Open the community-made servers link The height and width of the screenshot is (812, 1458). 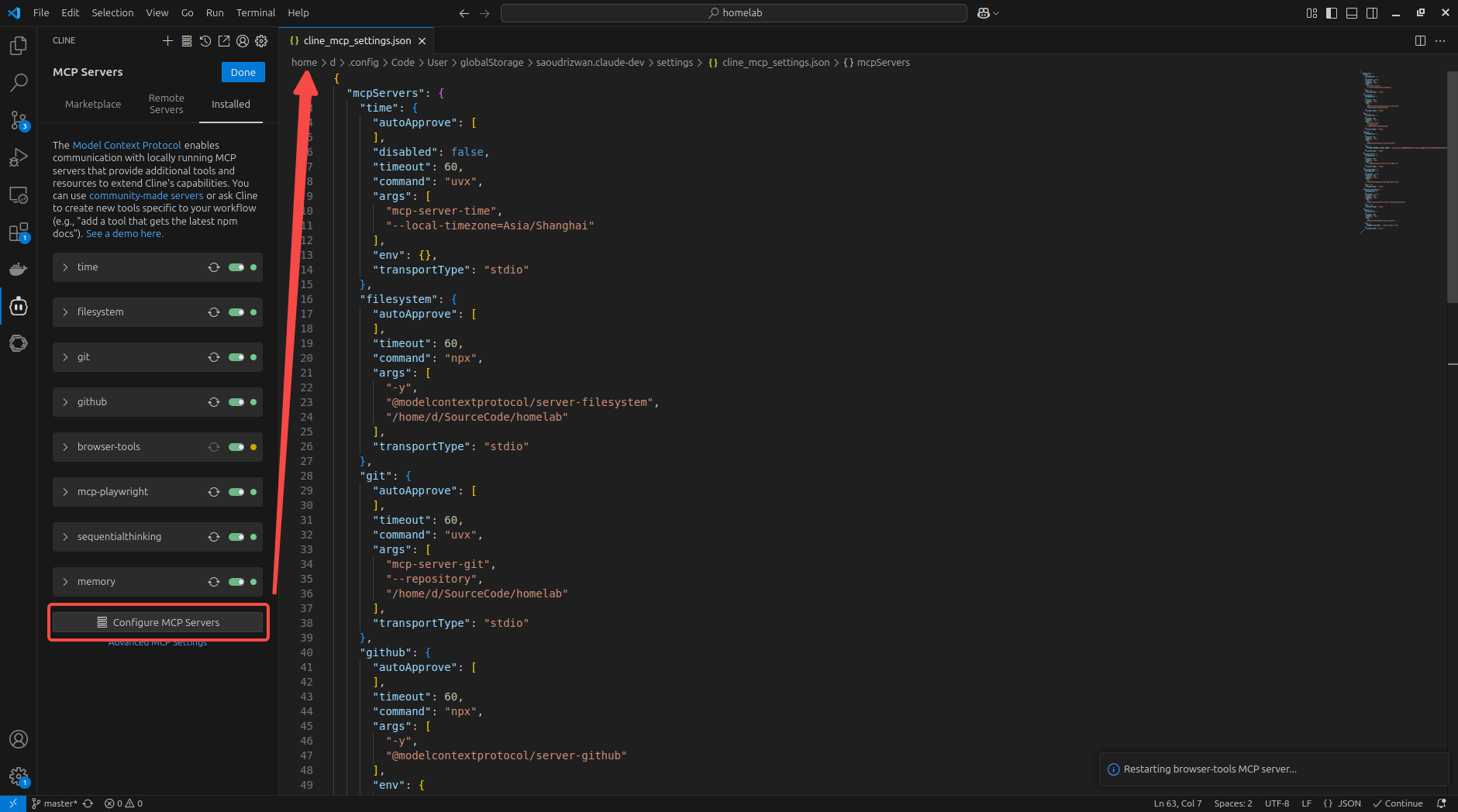point(146,196)
